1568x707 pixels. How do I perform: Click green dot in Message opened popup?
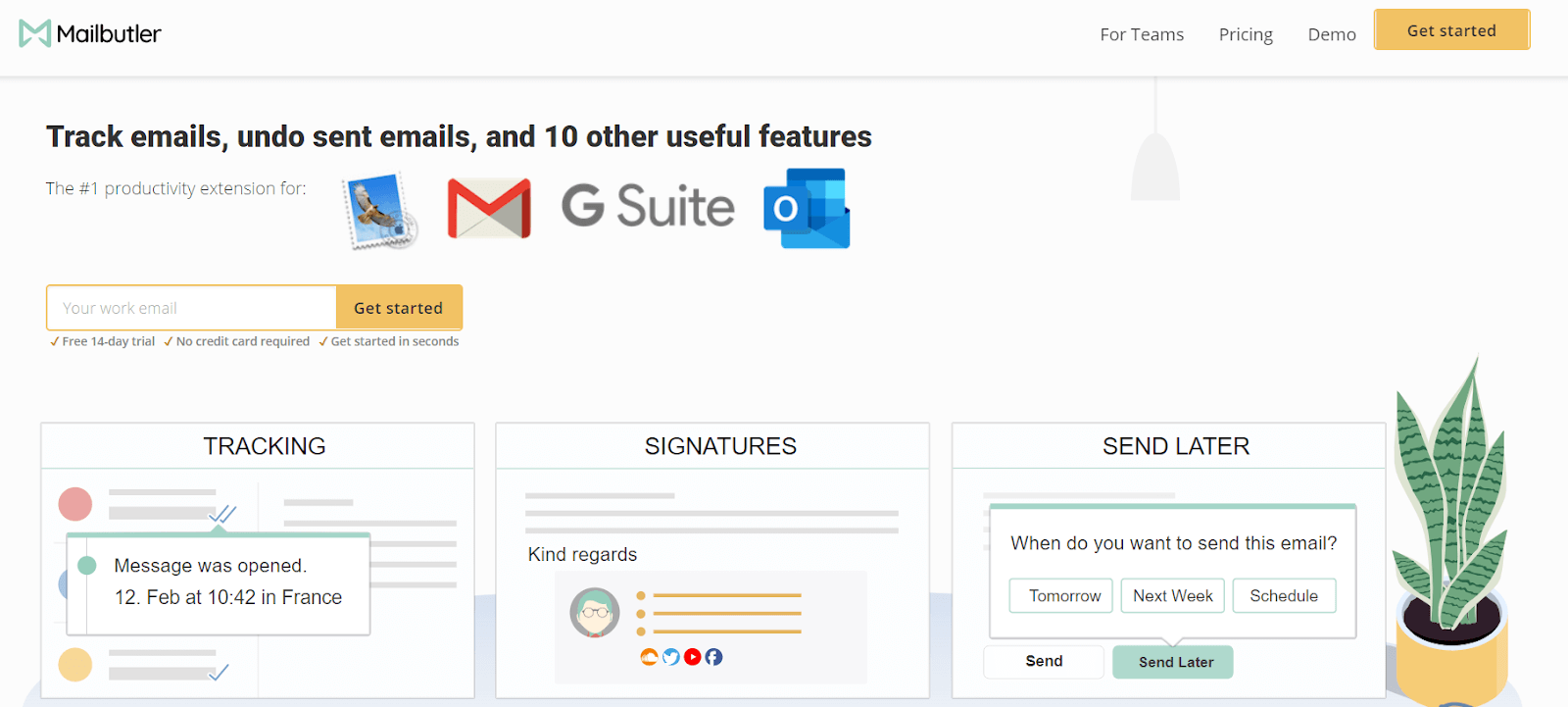86,565
